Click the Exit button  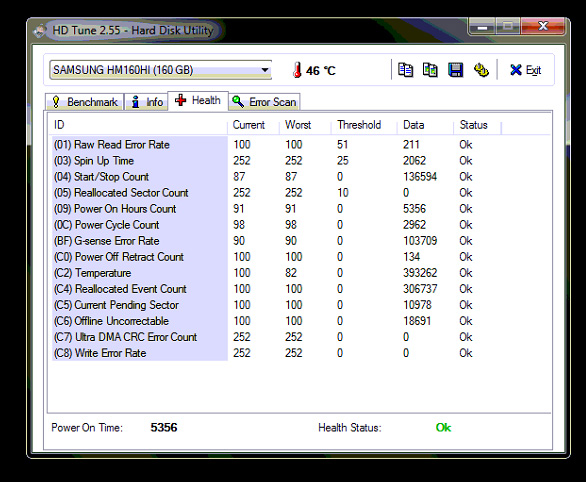pos(525,70)
